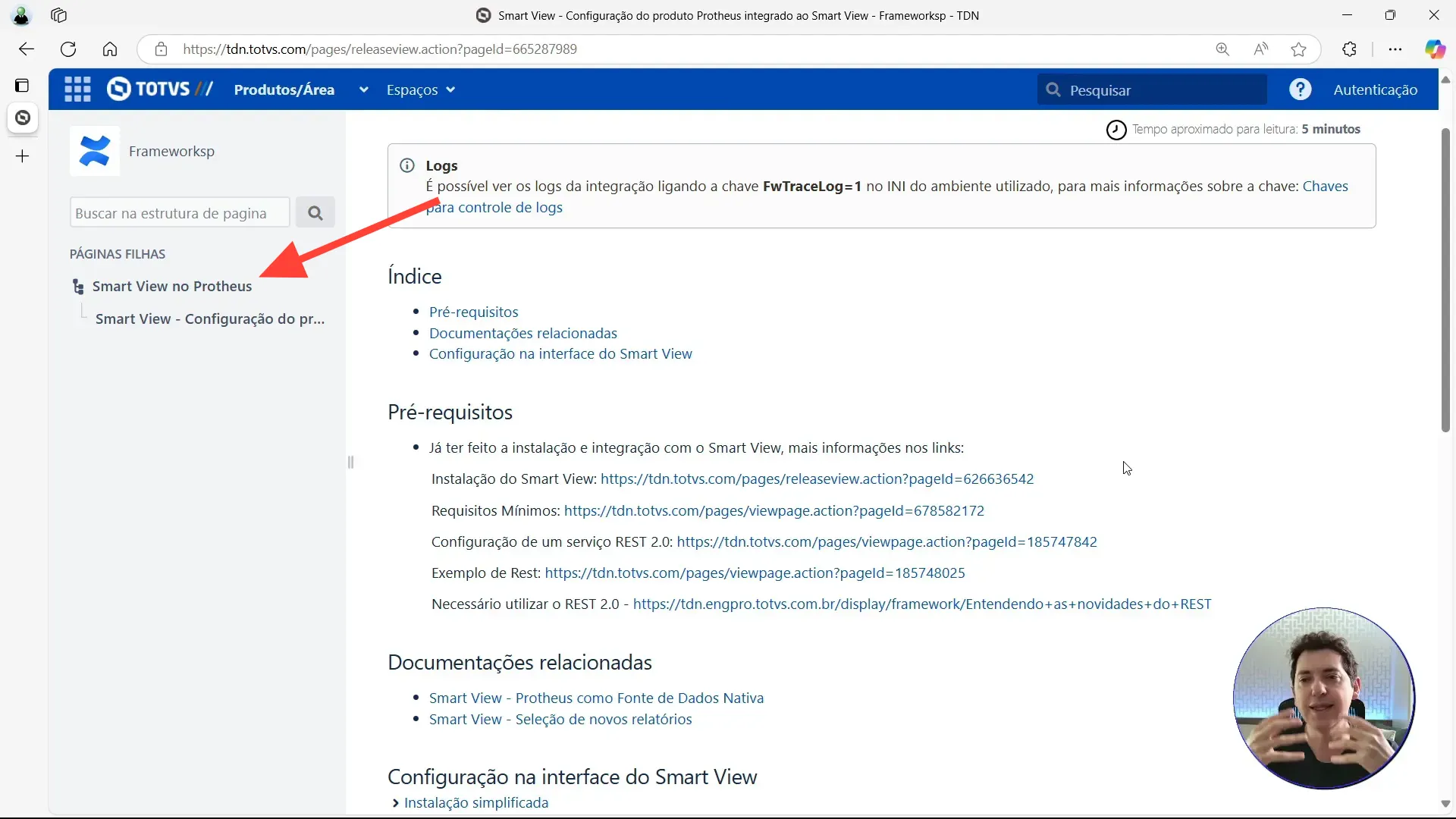Image resolution: width=1456 pixels, height=819 pixels.
Task: Click the page tree search magnifier button
Action: [316, 212]
